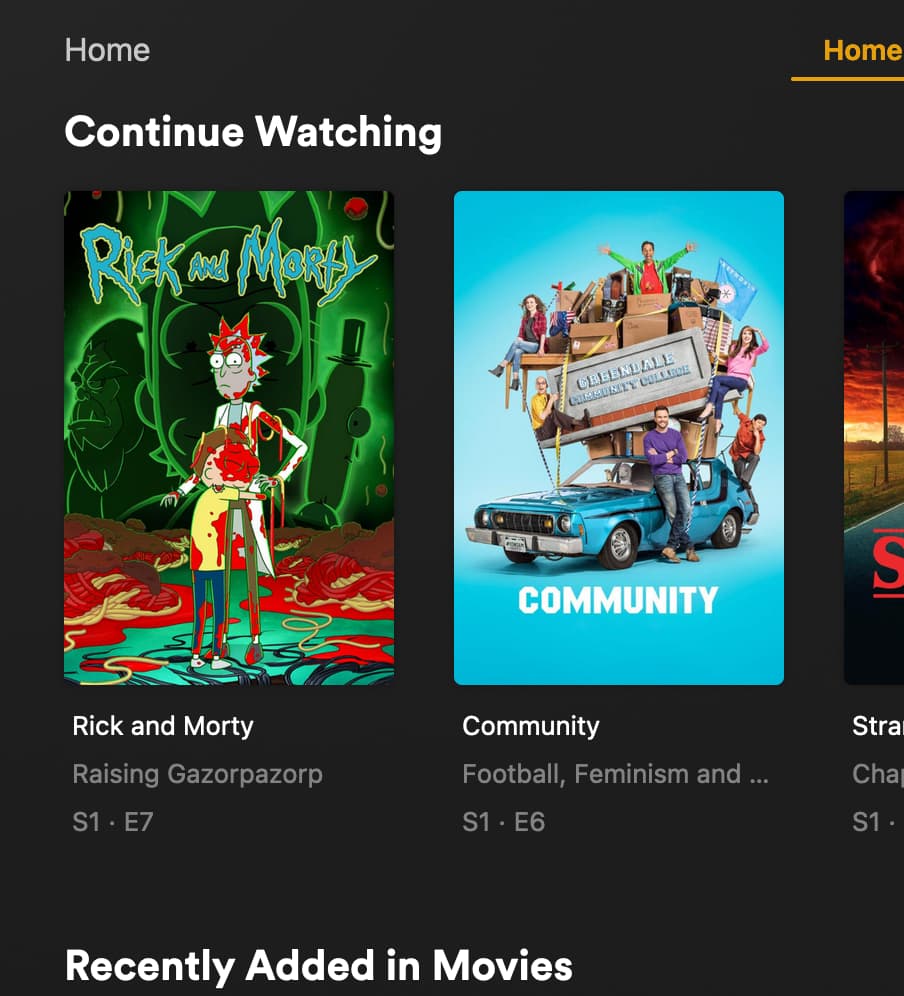Open the Rick and Morty poster
This screenshot has height=996, width=904.
pyautogui.click(x=229, y=438)
